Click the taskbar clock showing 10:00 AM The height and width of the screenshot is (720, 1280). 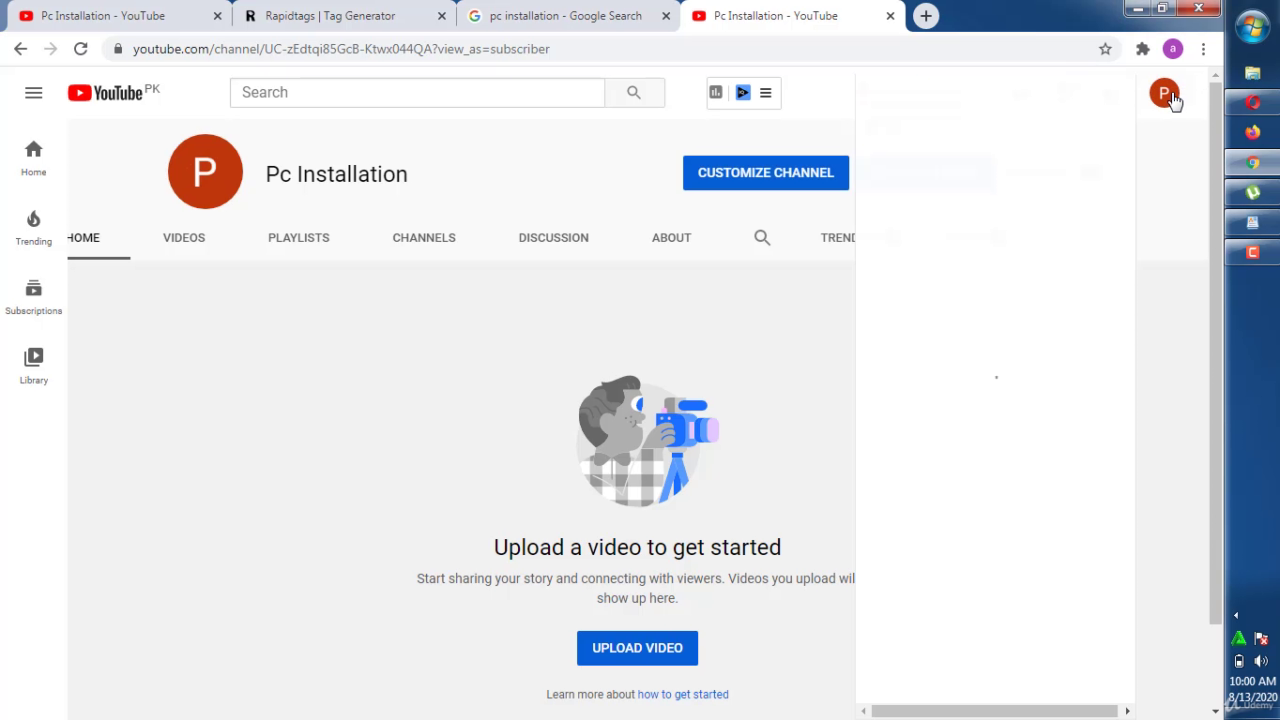[1253, 681]
